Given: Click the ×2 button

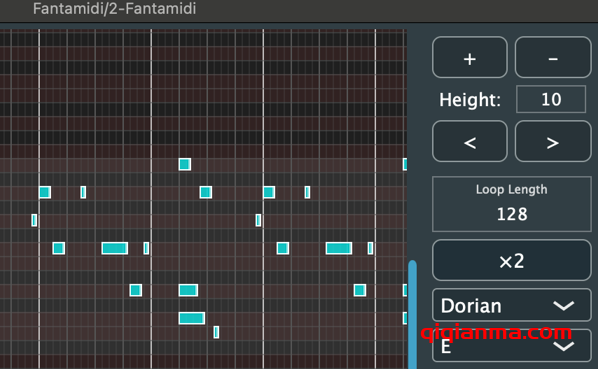Looking at the screenshot, I should [x=511, y=260].
